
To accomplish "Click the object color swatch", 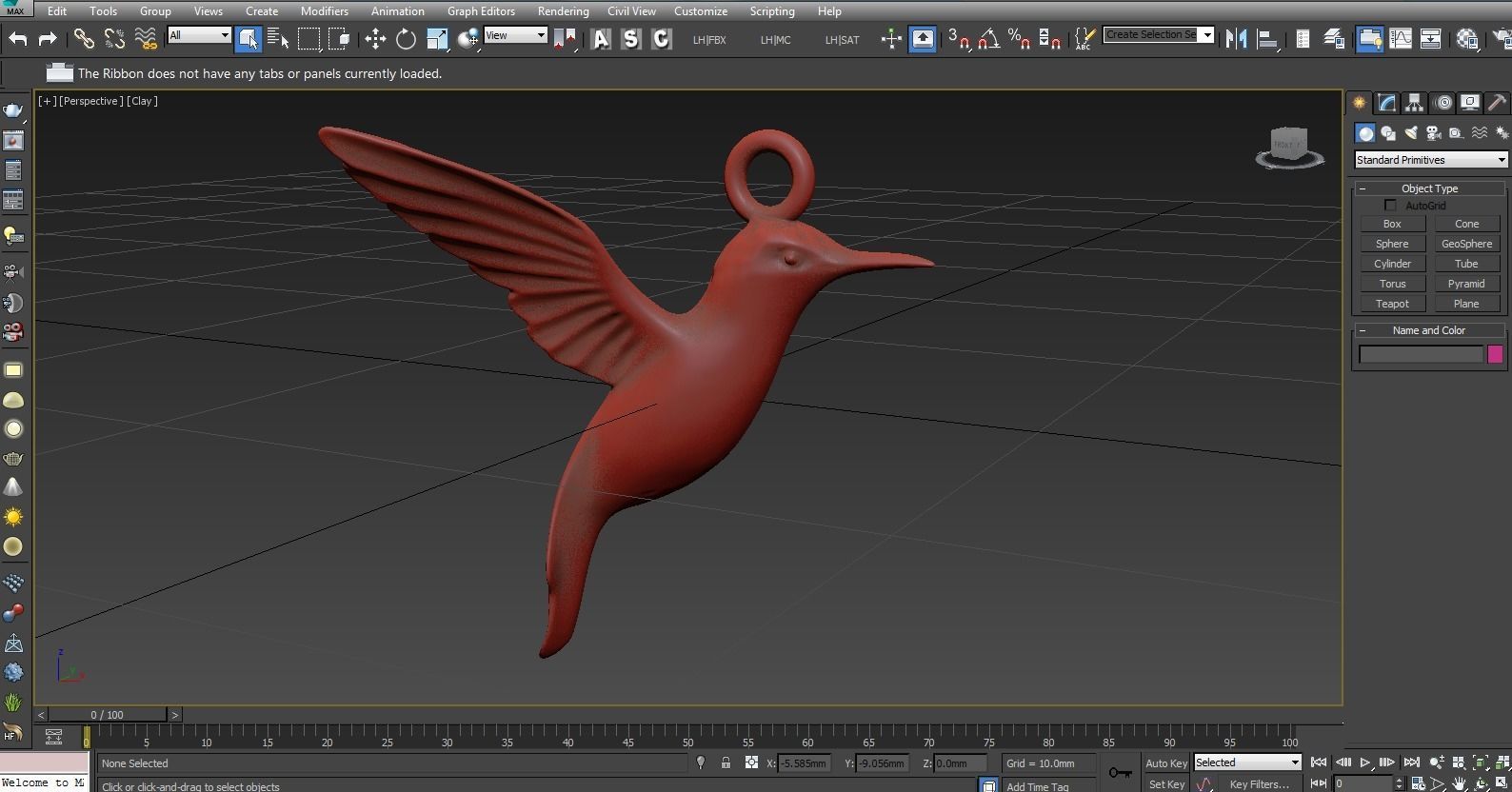I will pos(1495,354).
